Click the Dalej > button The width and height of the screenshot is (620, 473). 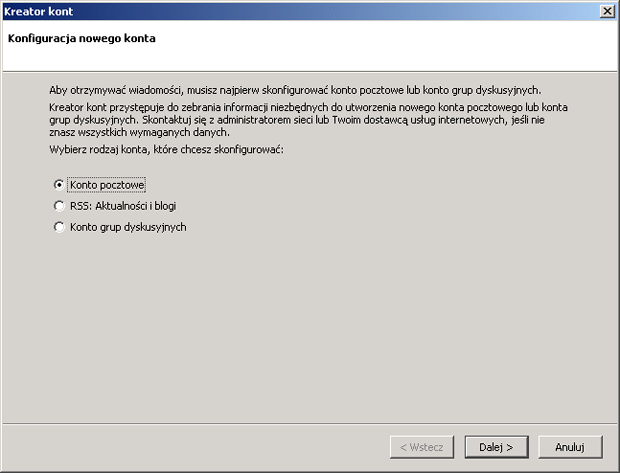[x=496, y=446]
